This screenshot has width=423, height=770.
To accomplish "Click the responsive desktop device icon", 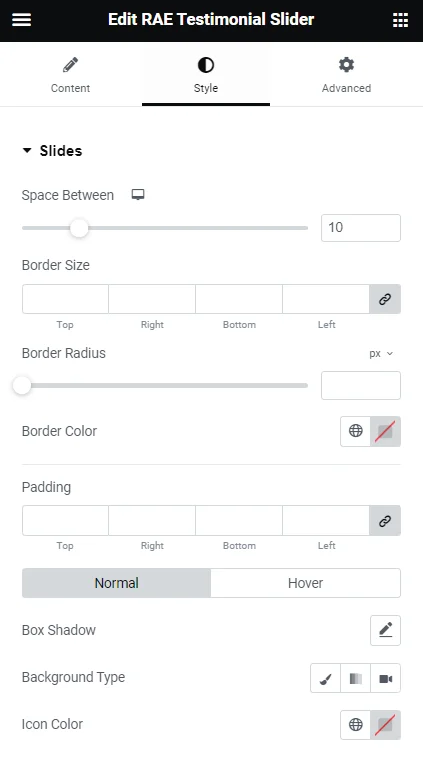I will [x=138, y=194].
